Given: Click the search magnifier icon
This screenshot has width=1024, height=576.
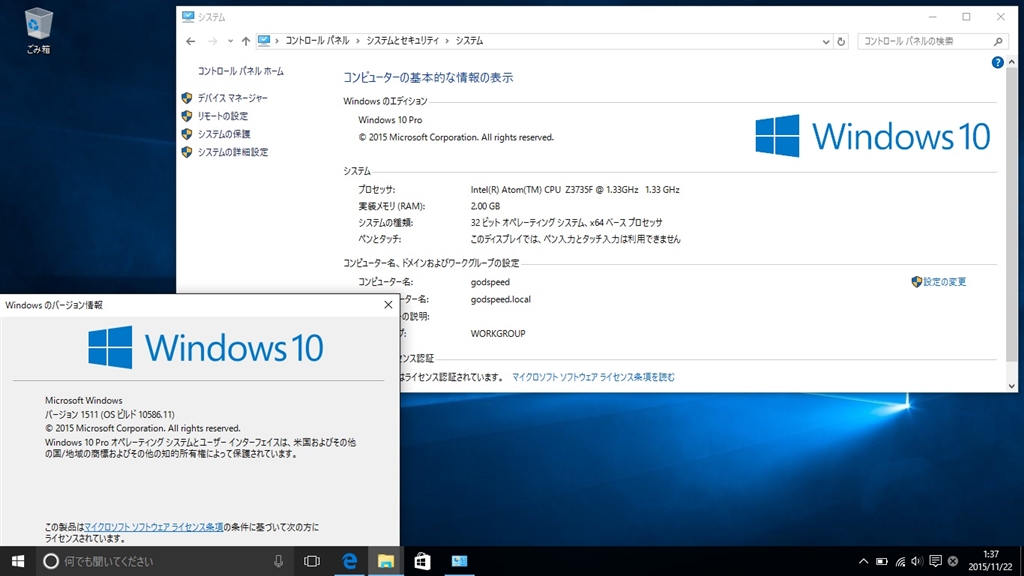Looking at the screenshot, I should click(x=998, y=41).
